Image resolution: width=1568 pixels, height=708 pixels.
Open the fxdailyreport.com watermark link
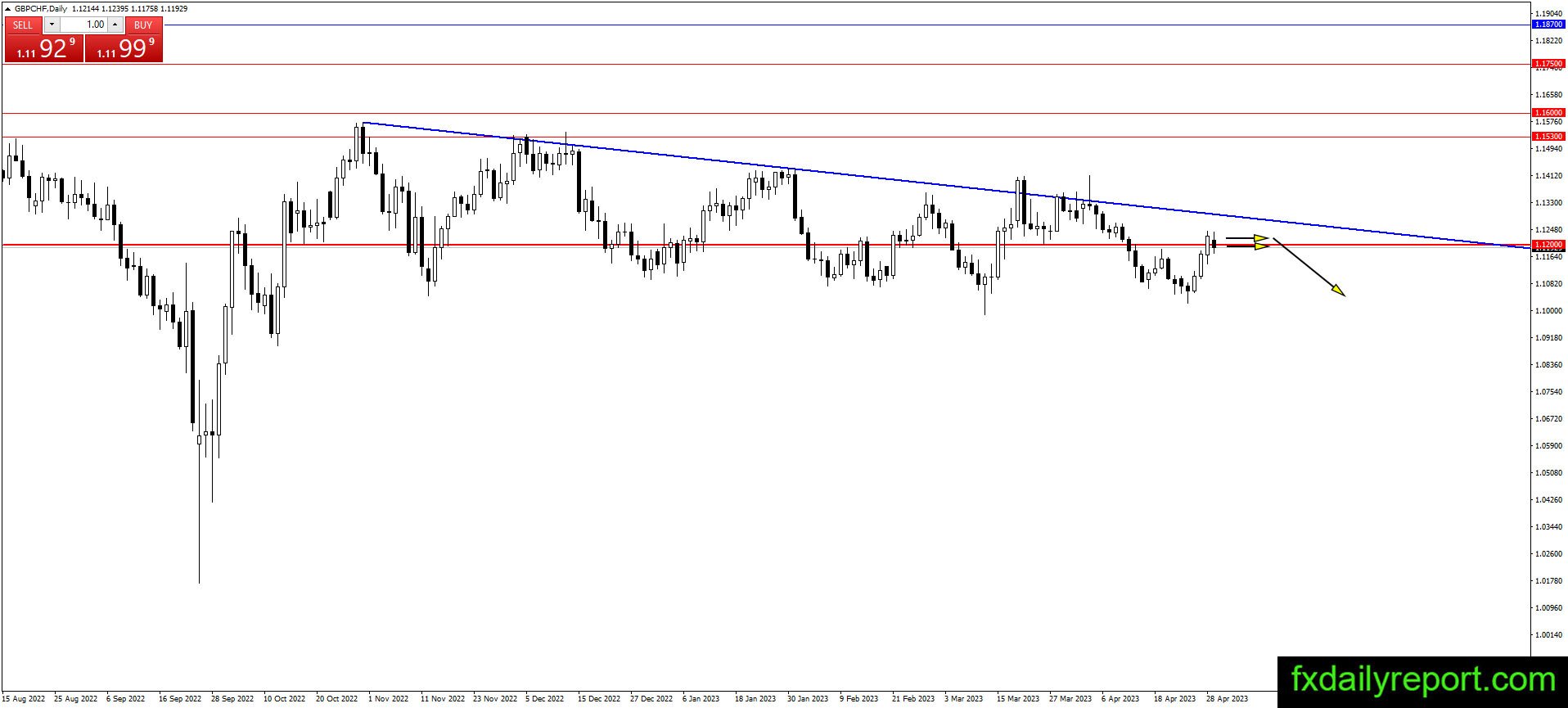(x=1422, y=680)
